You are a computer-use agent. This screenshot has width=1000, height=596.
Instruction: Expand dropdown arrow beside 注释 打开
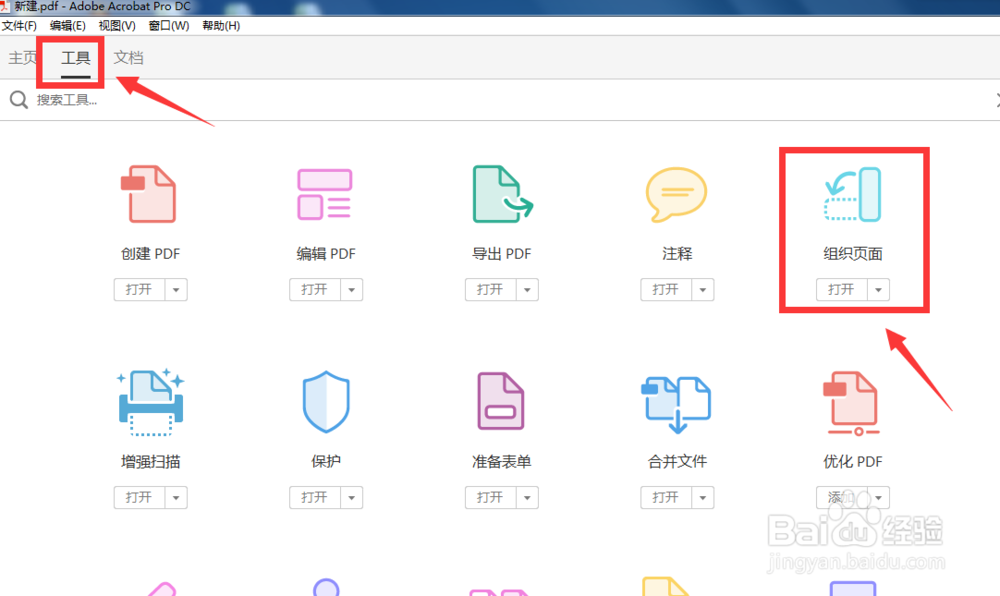pyautogui.click(x=703, y=289)
